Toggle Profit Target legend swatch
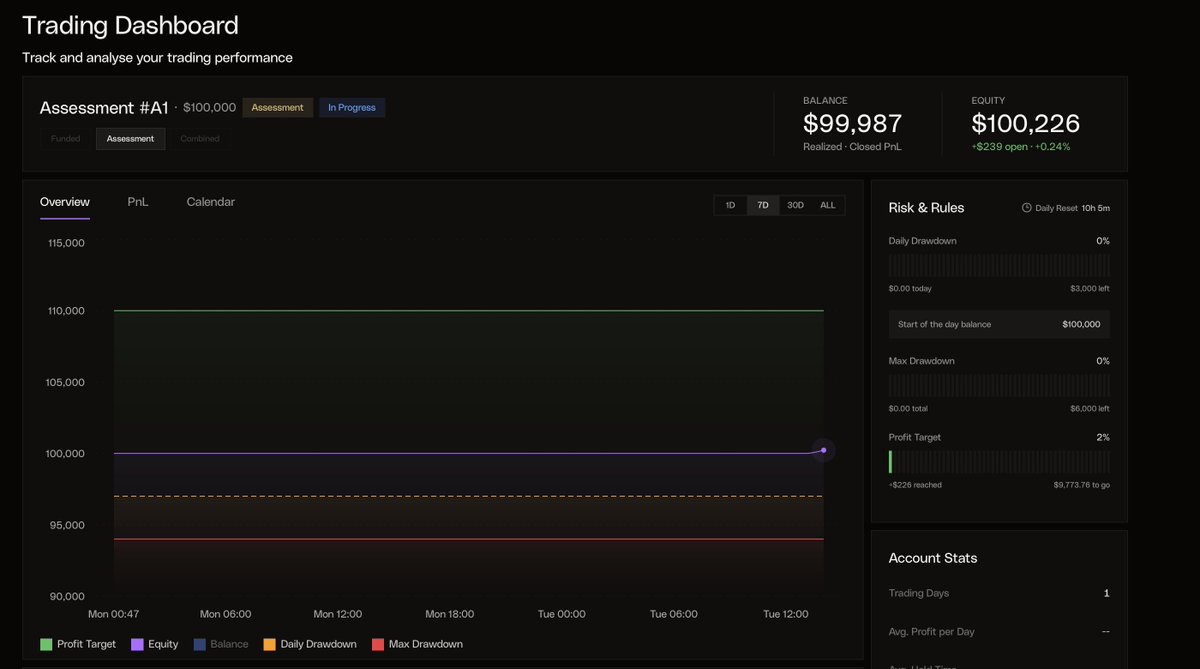The height and width of the screenshot is (669, 1200). coord(46,644)
